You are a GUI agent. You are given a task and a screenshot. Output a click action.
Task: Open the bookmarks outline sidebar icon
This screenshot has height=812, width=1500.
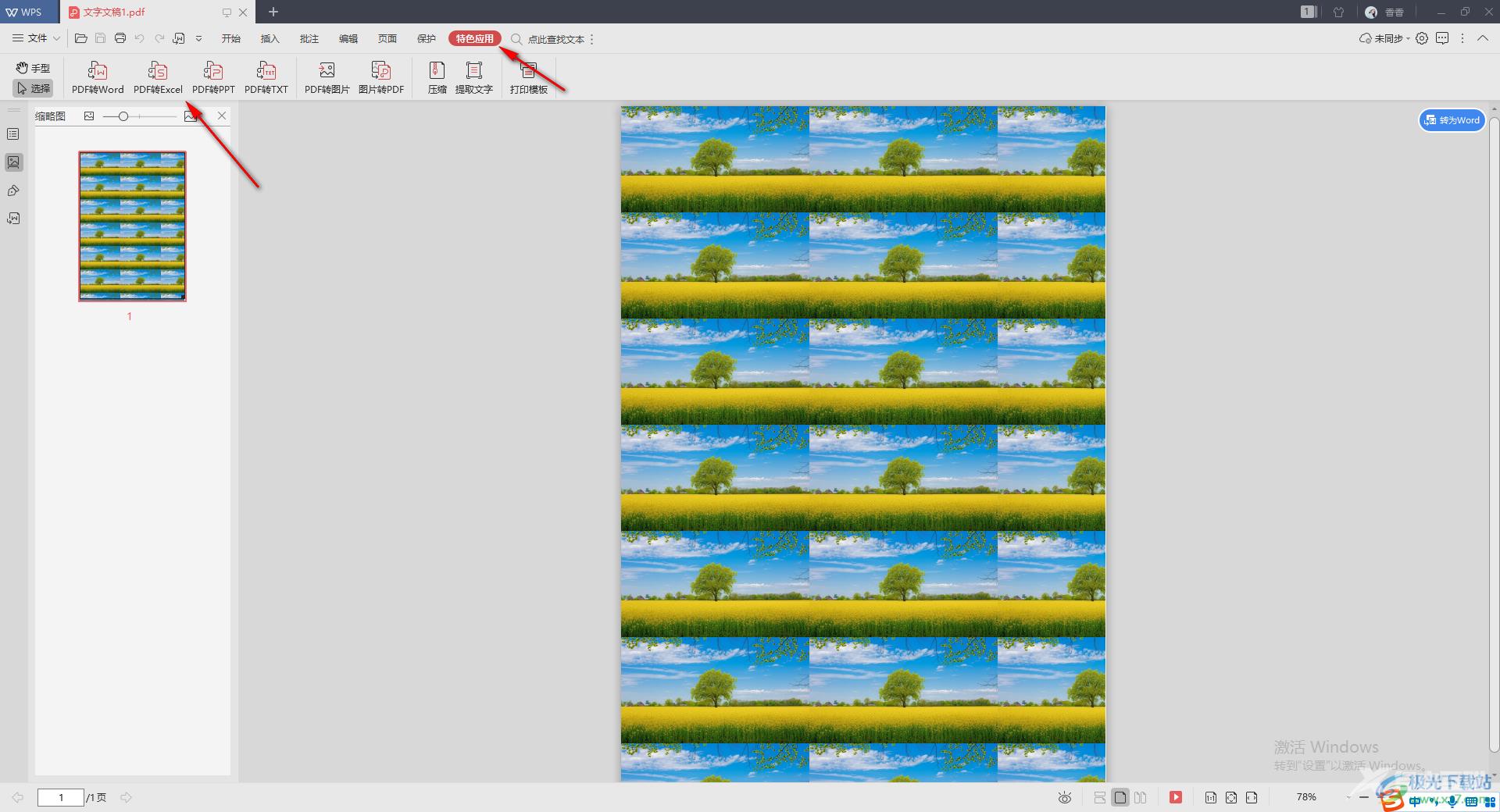point(13,134)
